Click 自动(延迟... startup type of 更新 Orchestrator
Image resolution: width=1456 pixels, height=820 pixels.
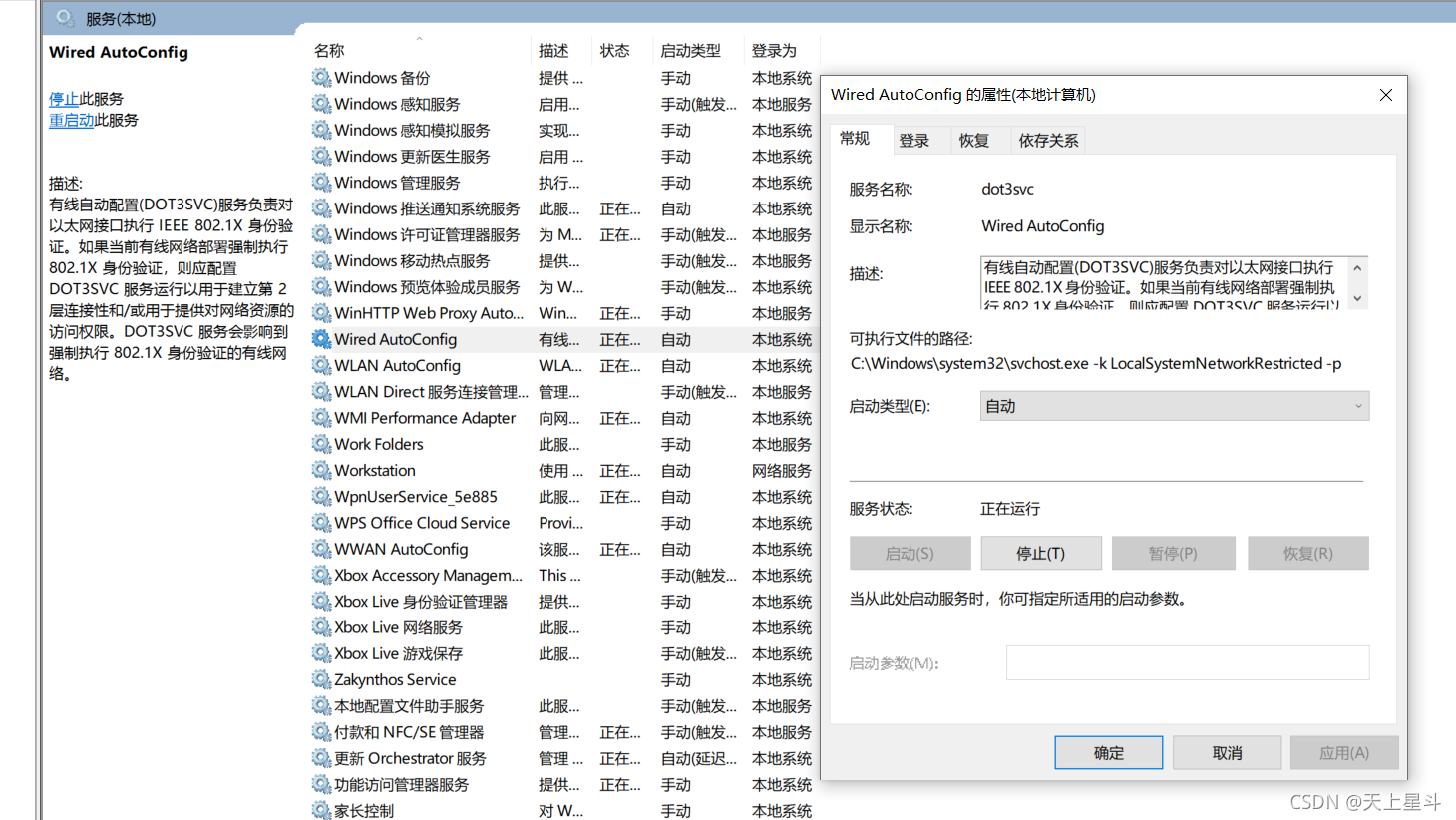tap(699, 759)
